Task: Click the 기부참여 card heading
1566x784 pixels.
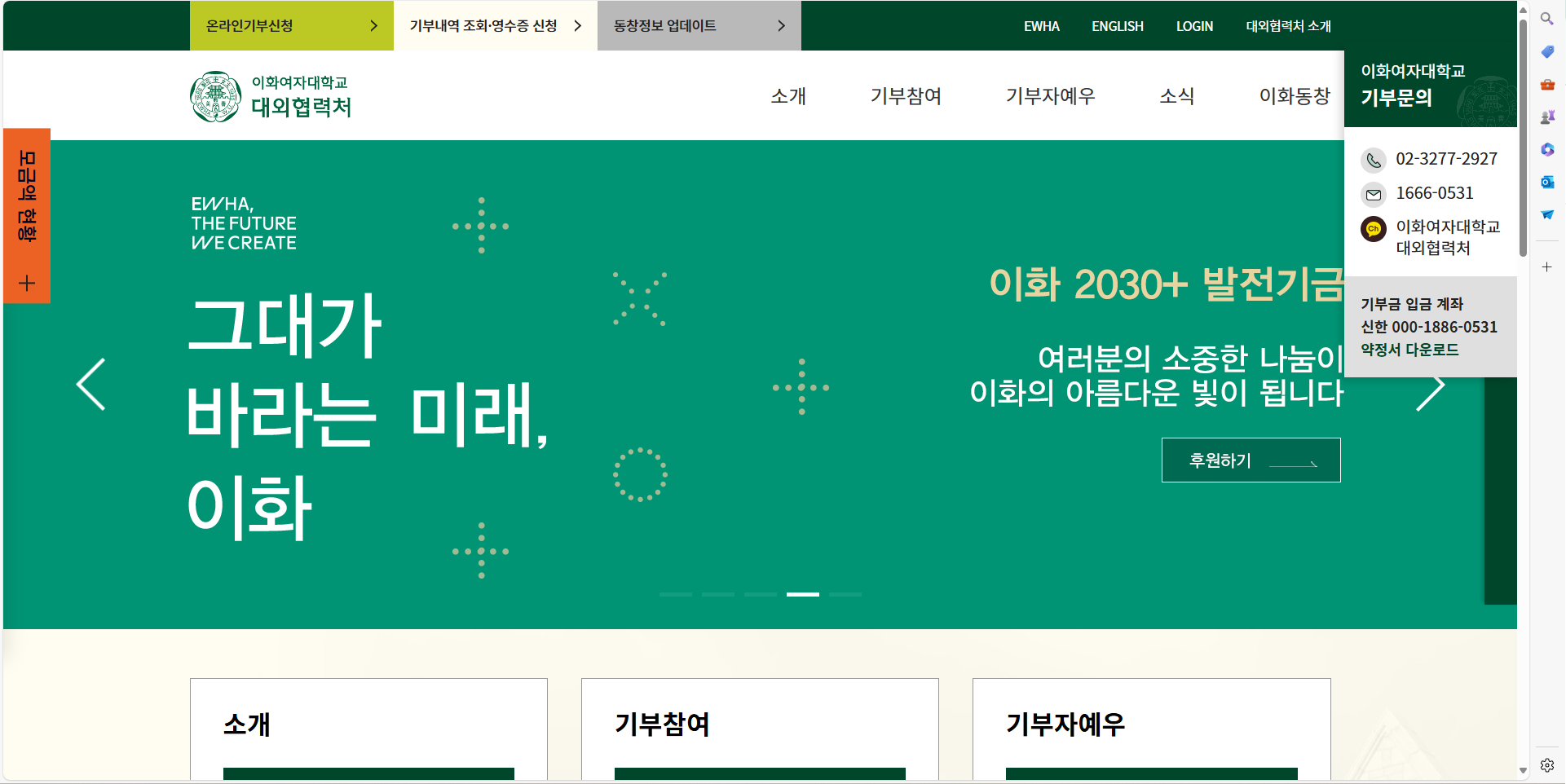Action: coord(662,724)
